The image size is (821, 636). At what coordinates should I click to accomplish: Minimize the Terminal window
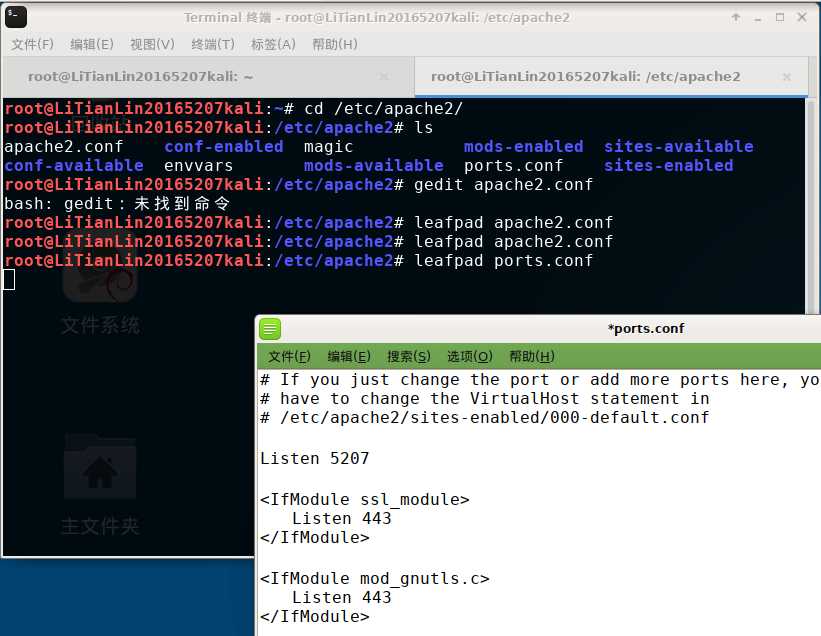(x=758, y=18)
